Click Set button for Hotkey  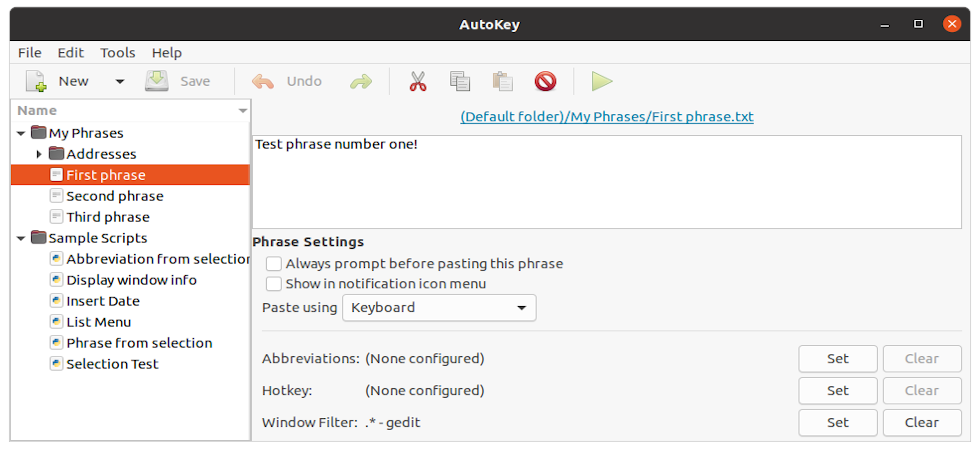[838, 391]
